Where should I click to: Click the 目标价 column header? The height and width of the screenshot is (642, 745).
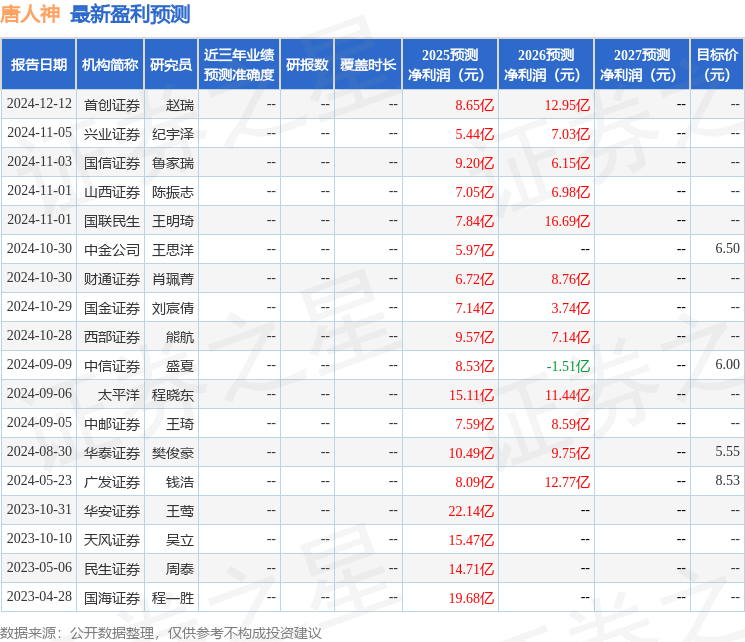717,65
